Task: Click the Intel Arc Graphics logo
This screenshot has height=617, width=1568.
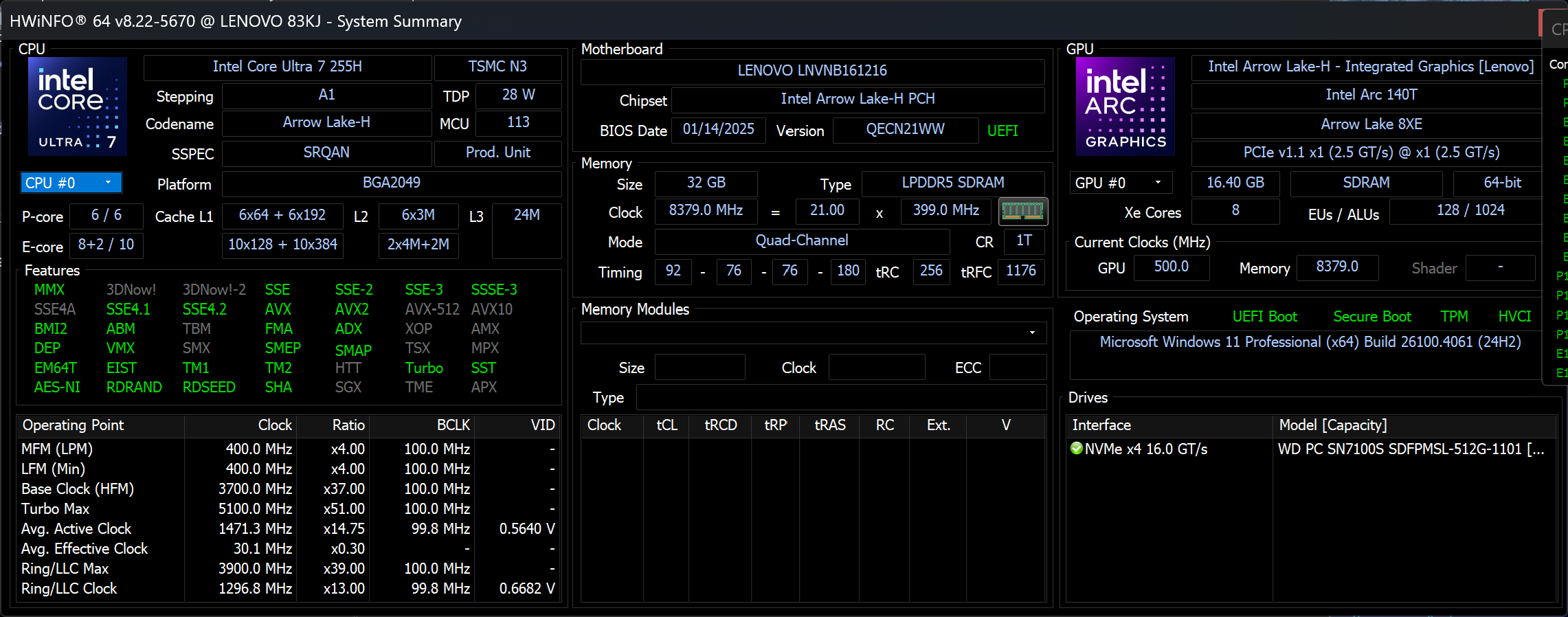Action: coord(1125,106)
